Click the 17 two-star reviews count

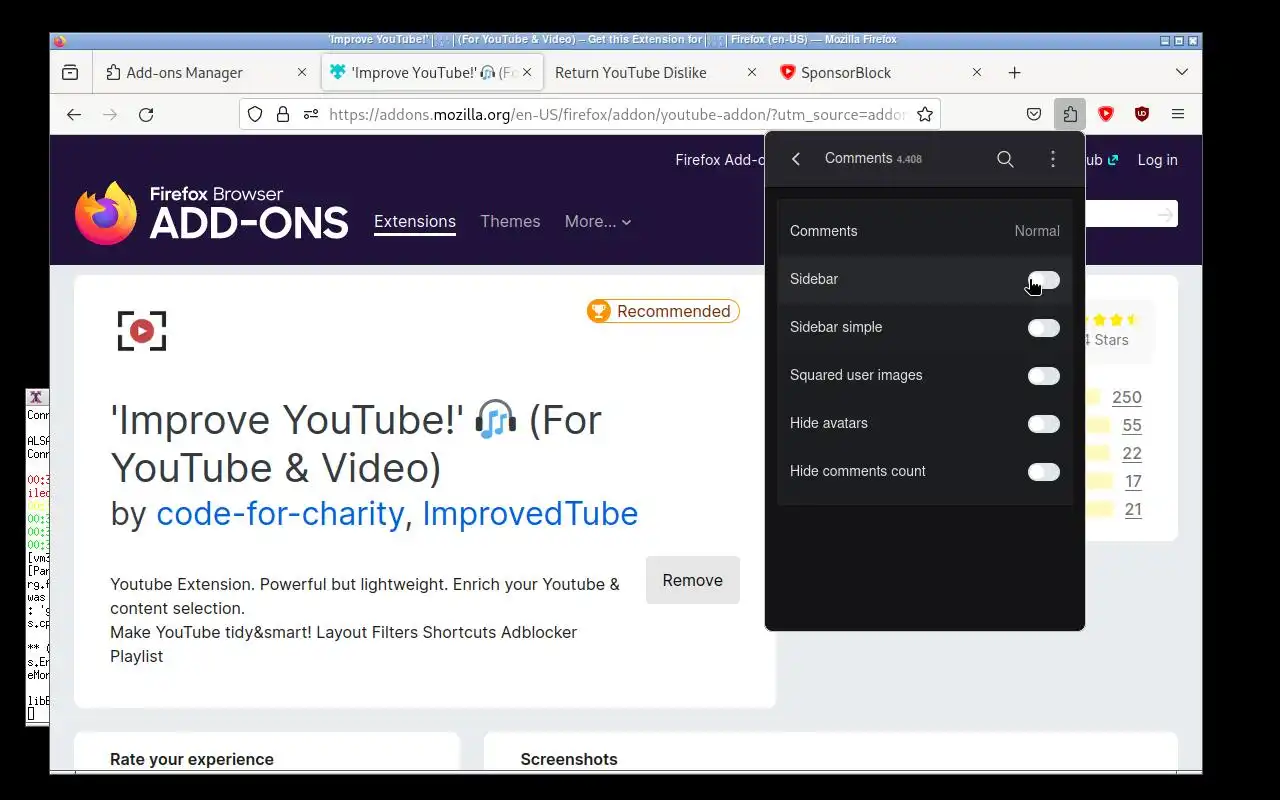[1133, 481]
